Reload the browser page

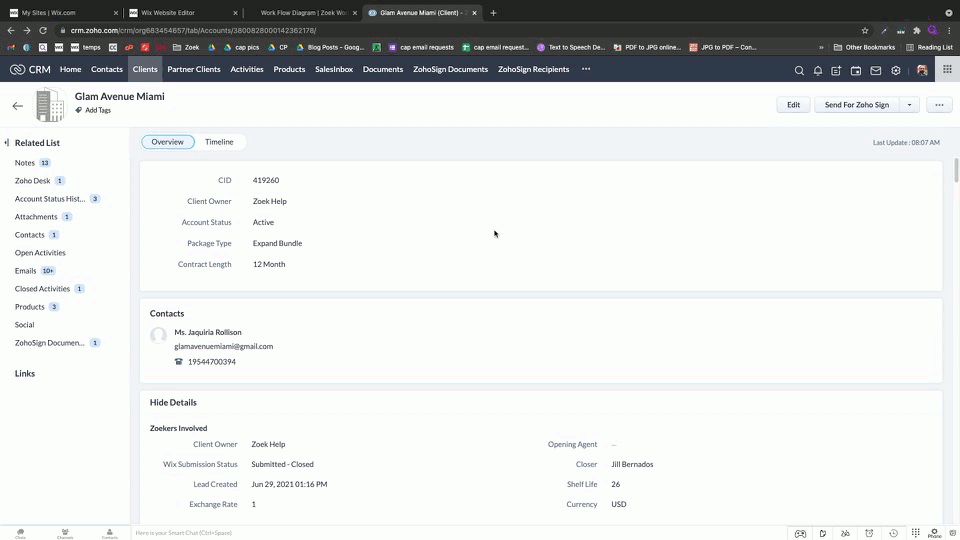pos(43,31)
